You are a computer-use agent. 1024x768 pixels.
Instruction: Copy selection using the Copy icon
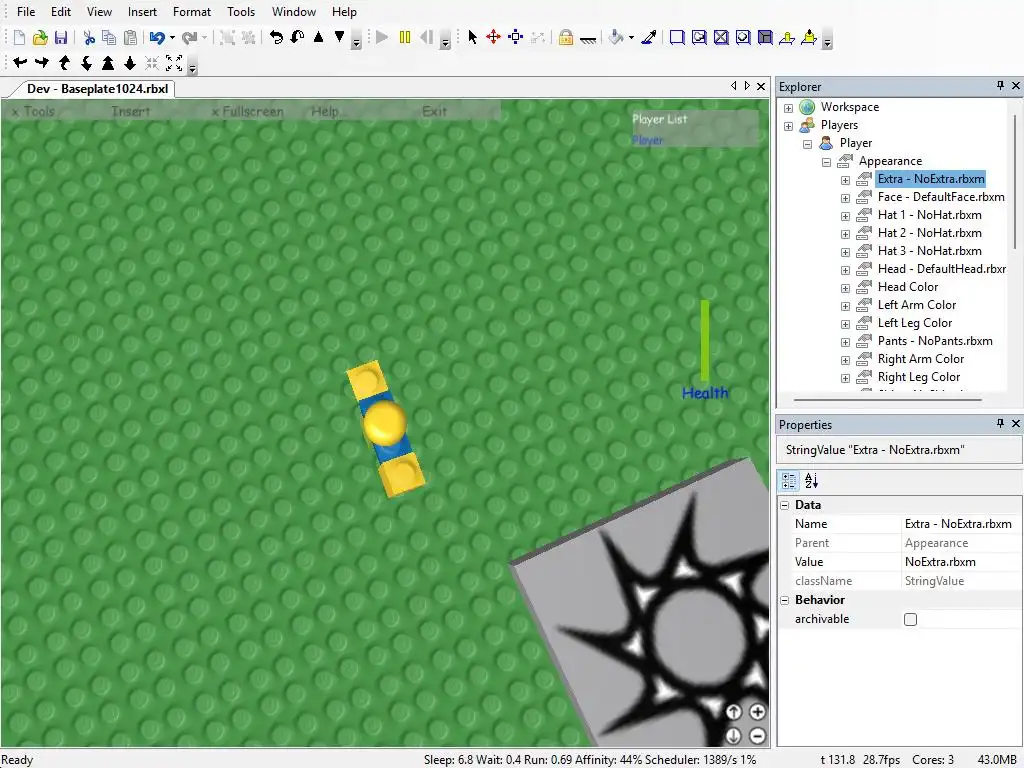coord(109,38)
